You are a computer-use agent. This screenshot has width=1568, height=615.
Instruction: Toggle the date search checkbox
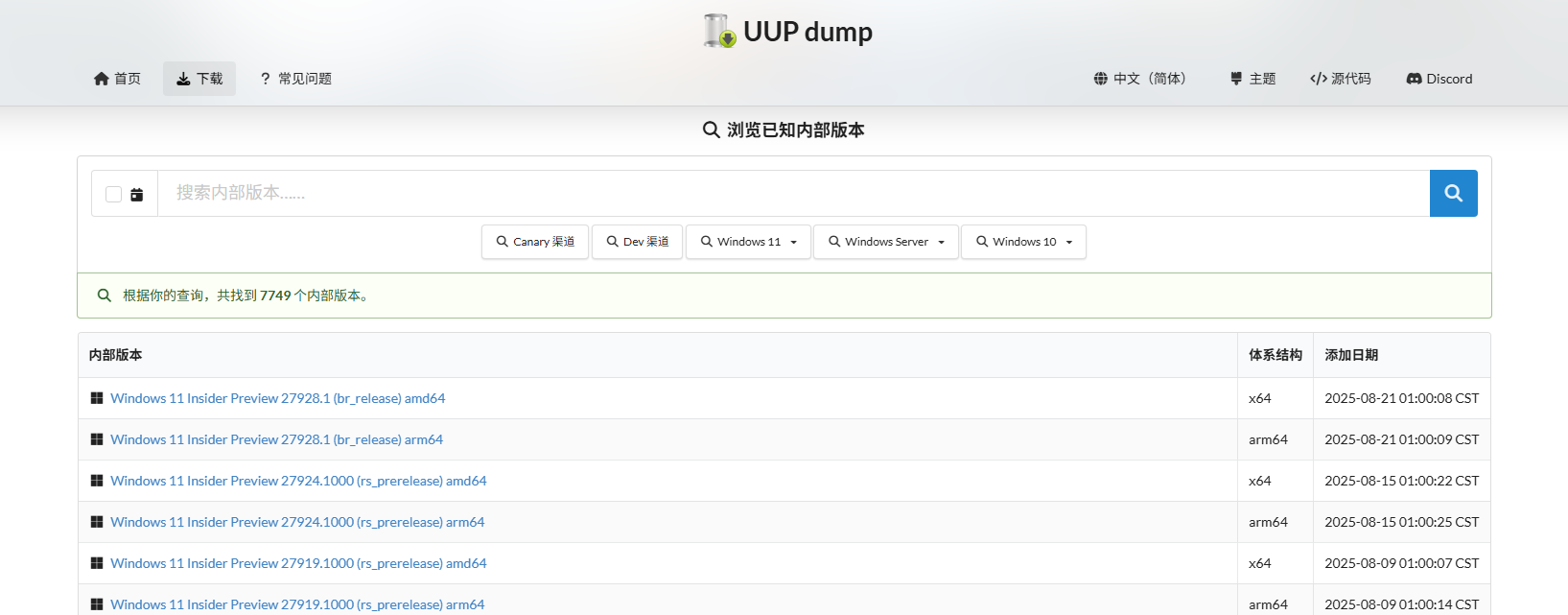pos(113,195)
